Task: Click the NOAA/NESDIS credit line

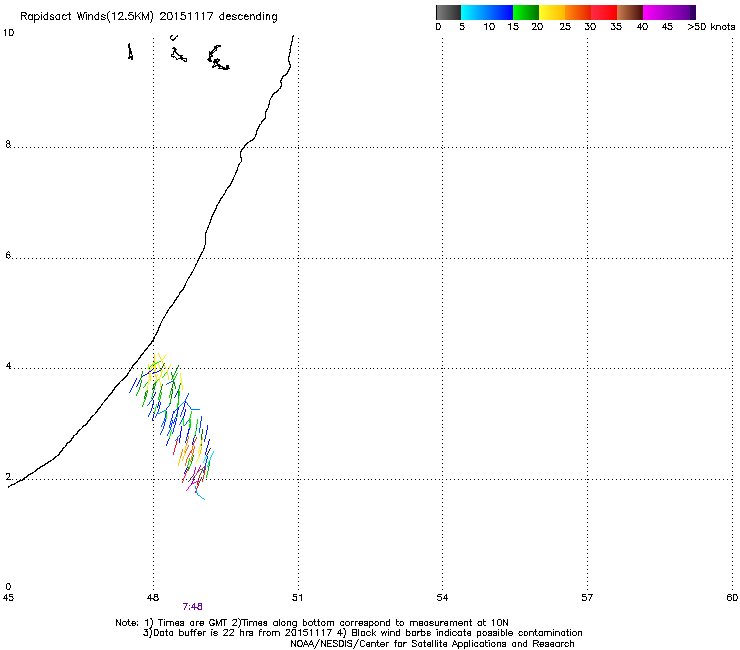Action: [x=432, y=644]
